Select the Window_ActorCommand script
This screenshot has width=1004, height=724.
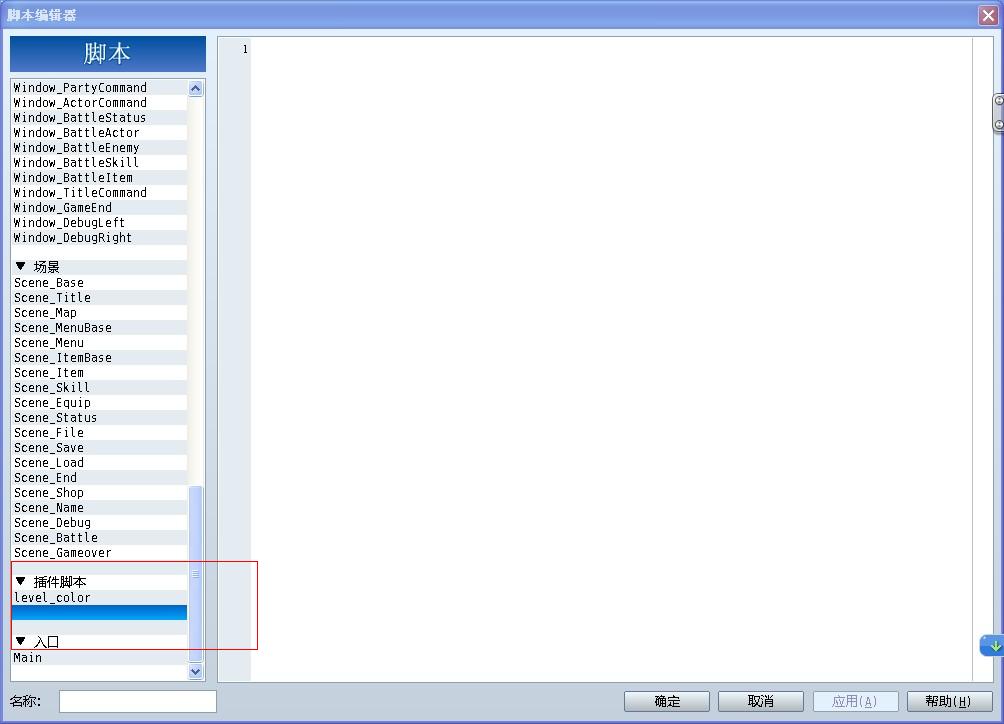tap(99, 102)
